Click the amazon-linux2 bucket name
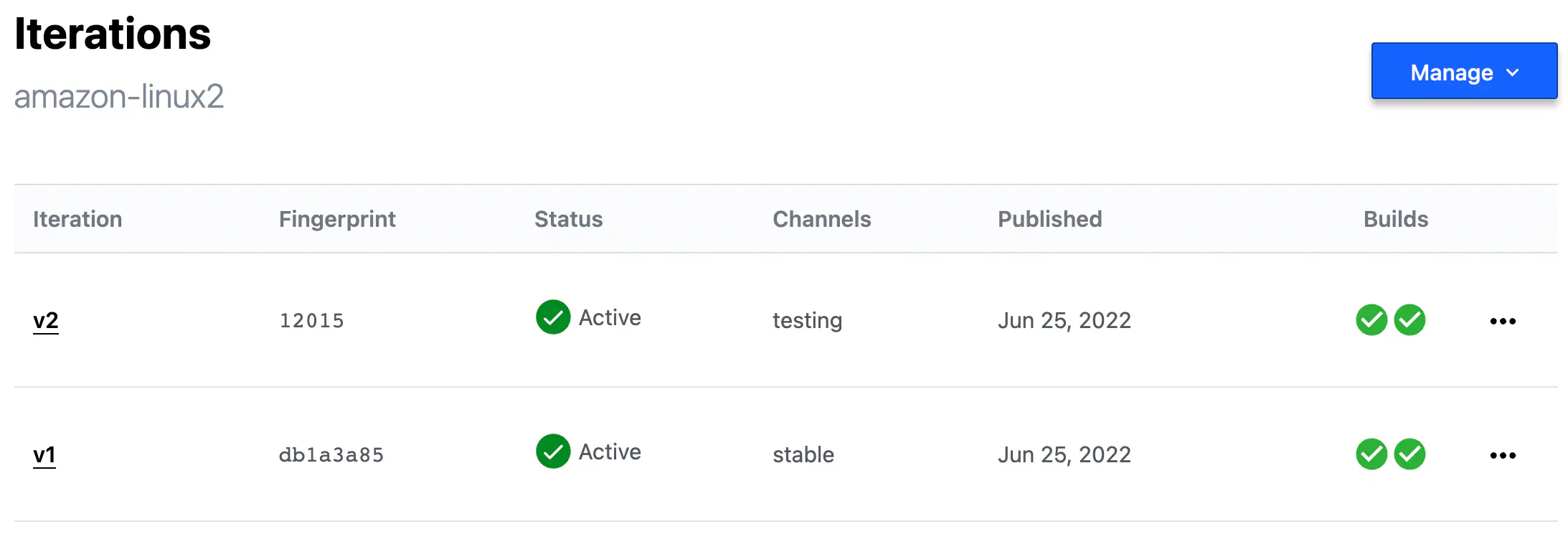This screenshot has width=1568, height=547. [x=120, y=97]
